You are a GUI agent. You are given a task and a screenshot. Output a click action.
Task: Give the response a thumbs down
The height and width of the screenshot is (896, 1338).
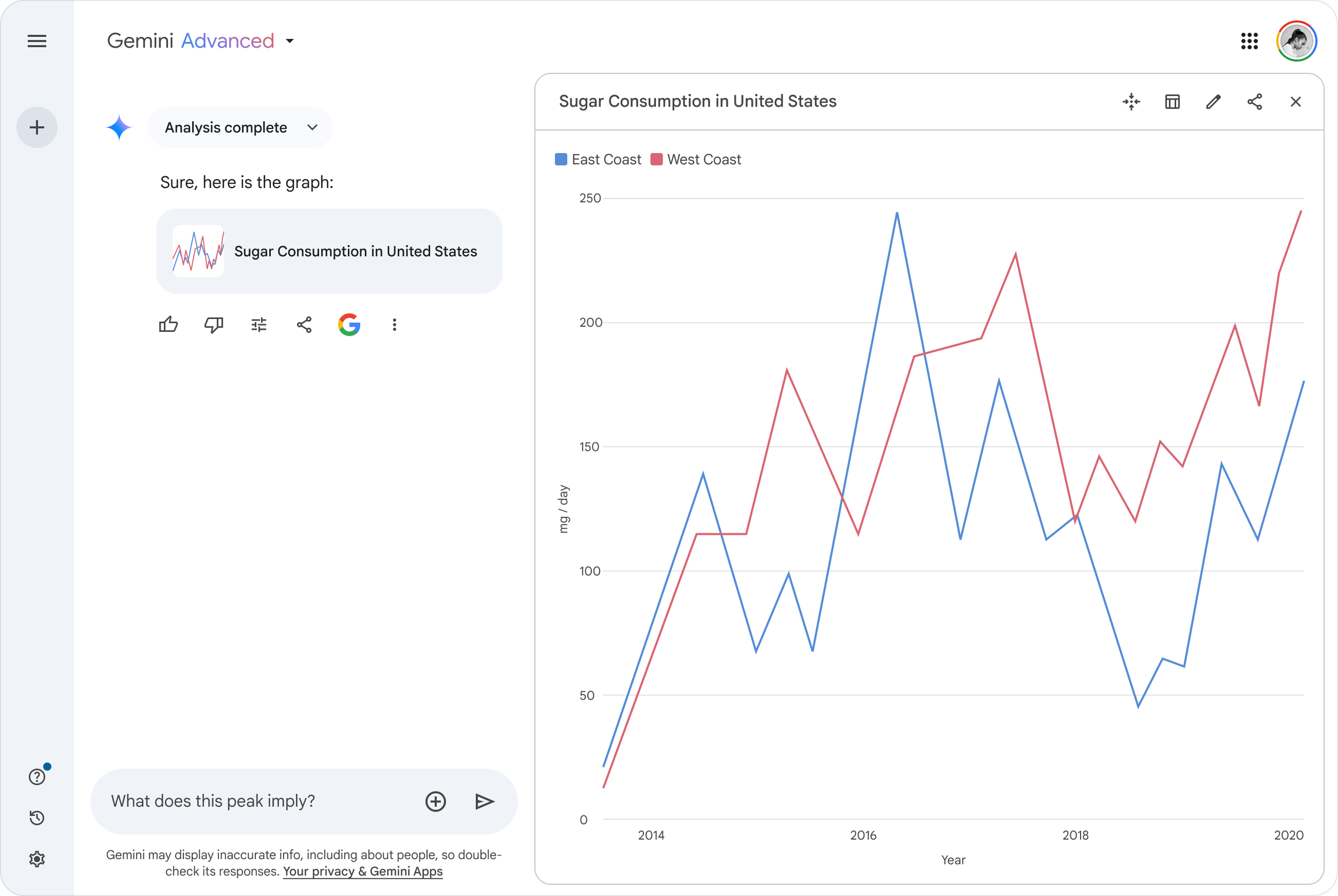214,324
